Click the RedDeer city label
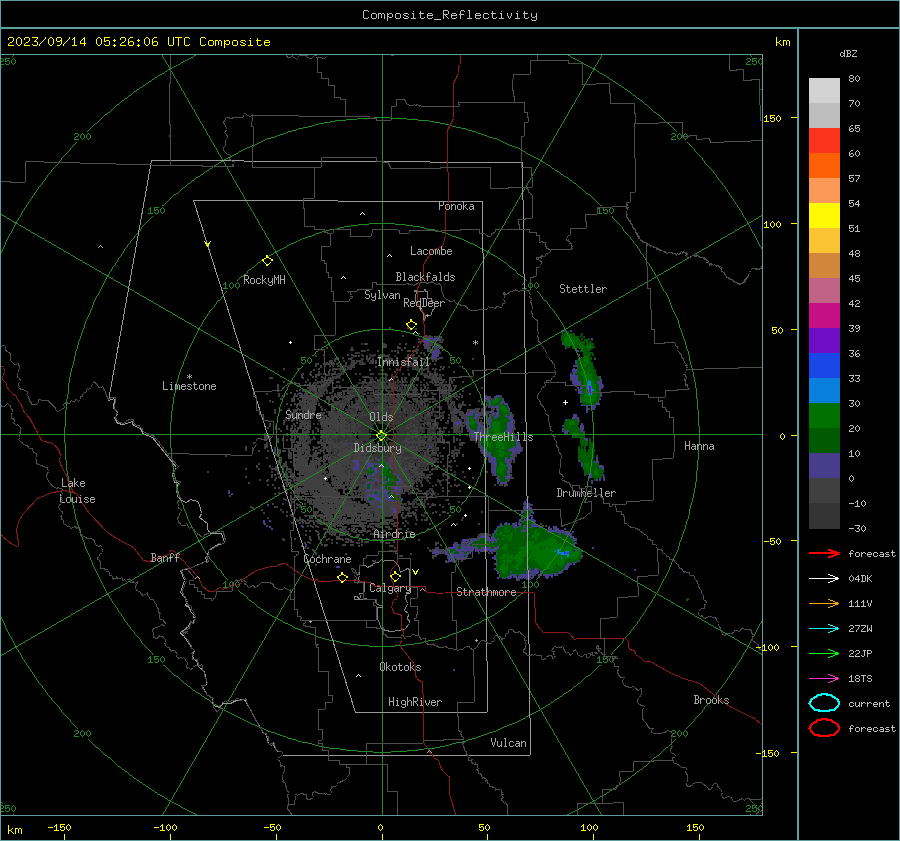This screenshot has height=841, width=900. [x=424, y=303]
